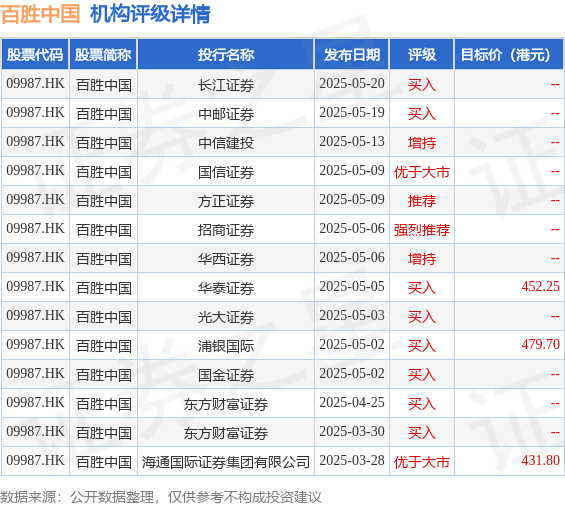Screen dimensions: 565x506
Task: Click the 股票代码 column header
Action: 35,55
